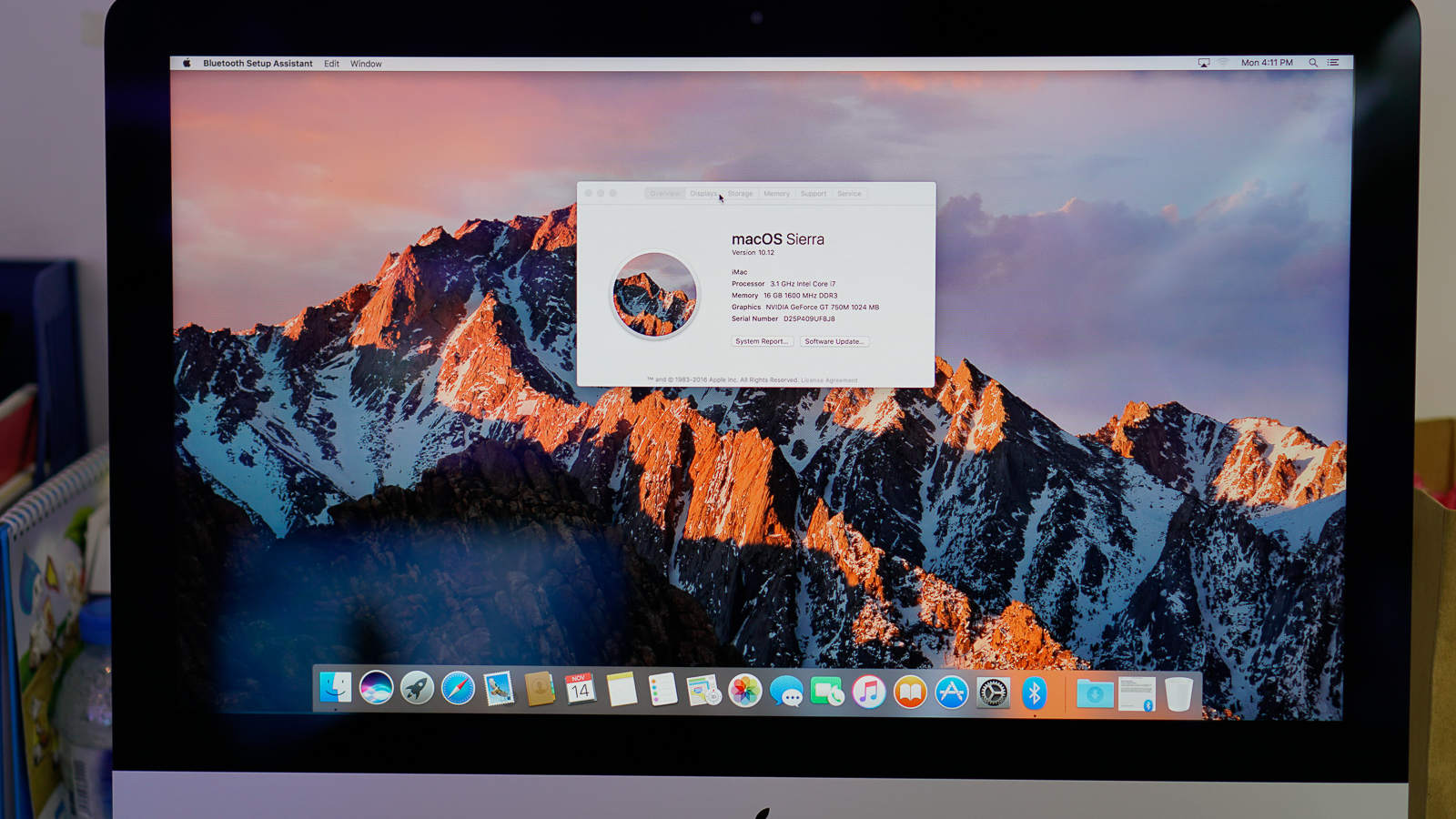This screenshot has width=1456, height=819.
Task: Launch iTunes from the dock
Action: (x=868, y=693)
